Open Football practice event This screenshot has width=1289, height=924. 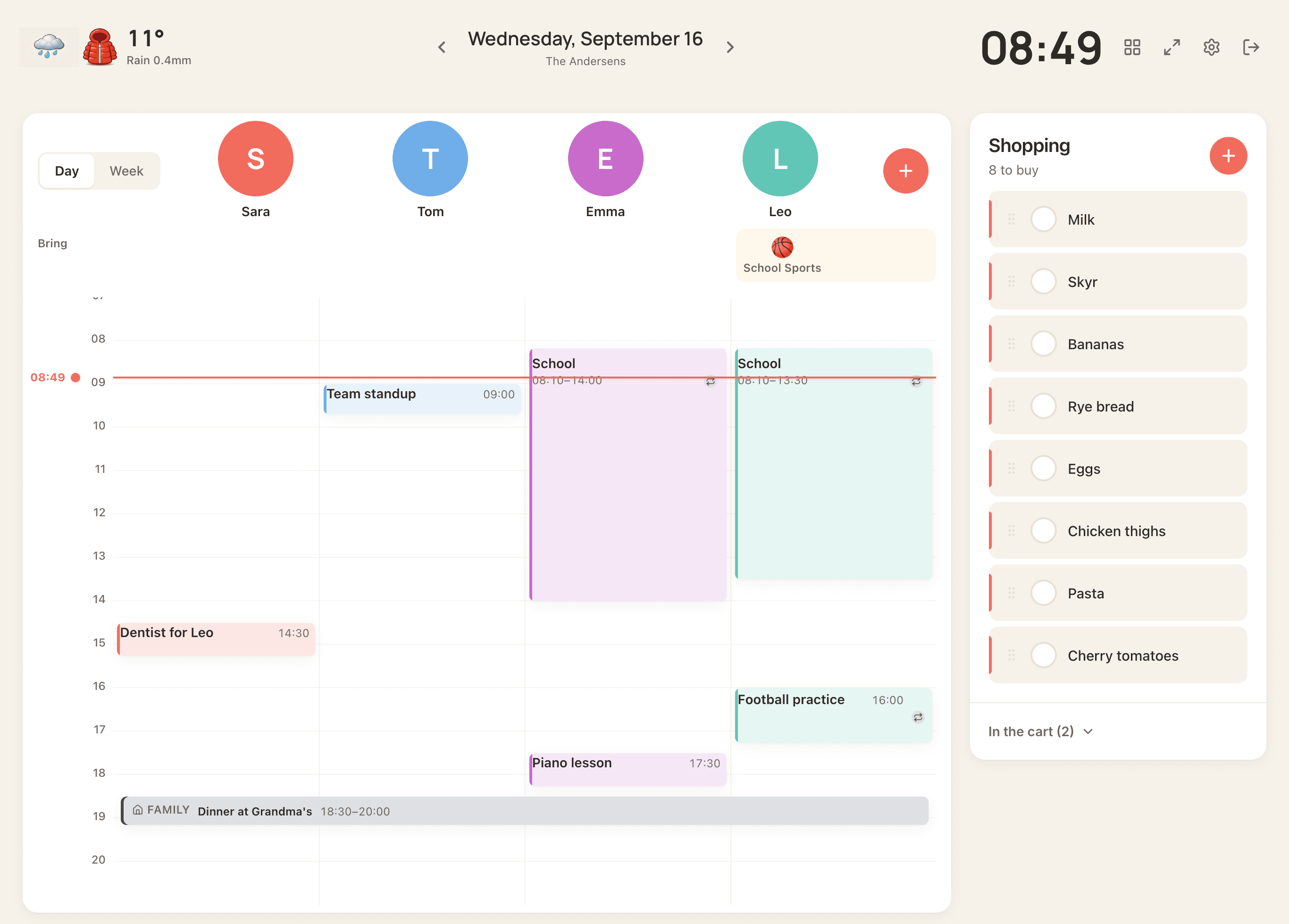[834, 715]
